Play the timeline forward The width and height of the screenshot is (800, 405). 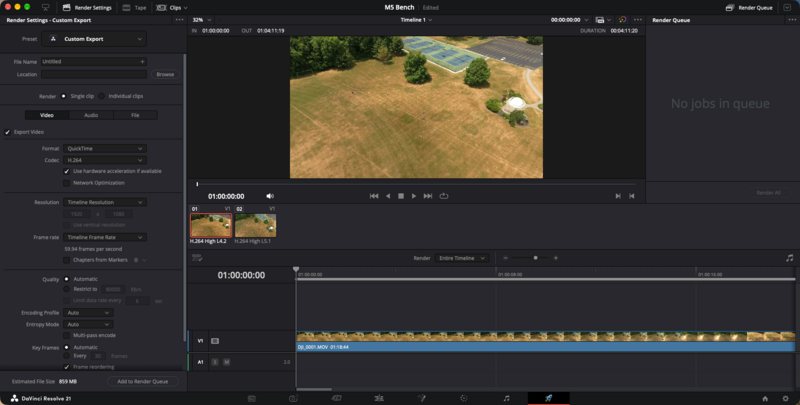414,196
